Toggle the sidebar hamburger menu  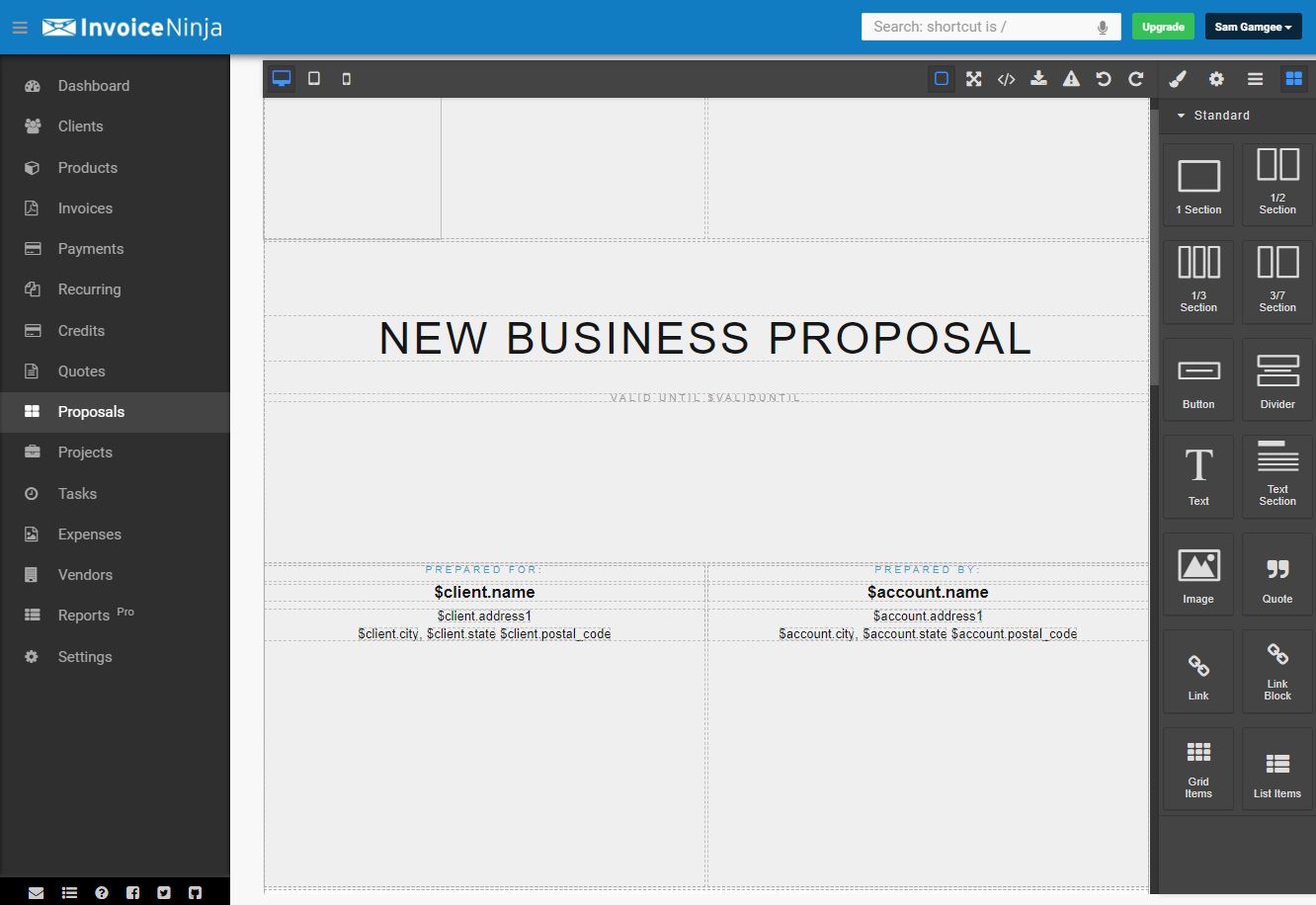(20, 28)
